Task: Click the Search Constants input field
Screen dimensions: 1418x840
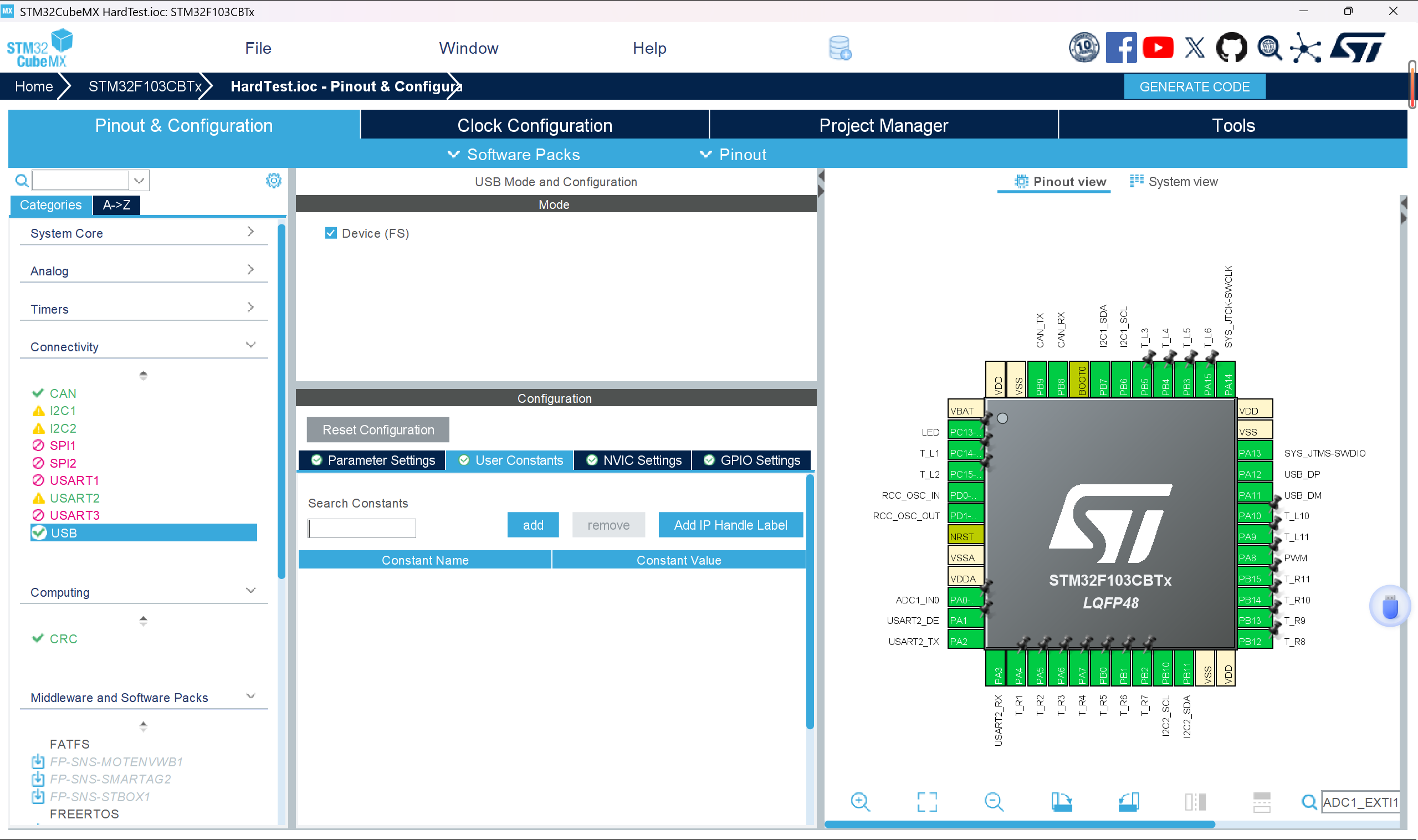Action: coord(362,528)
